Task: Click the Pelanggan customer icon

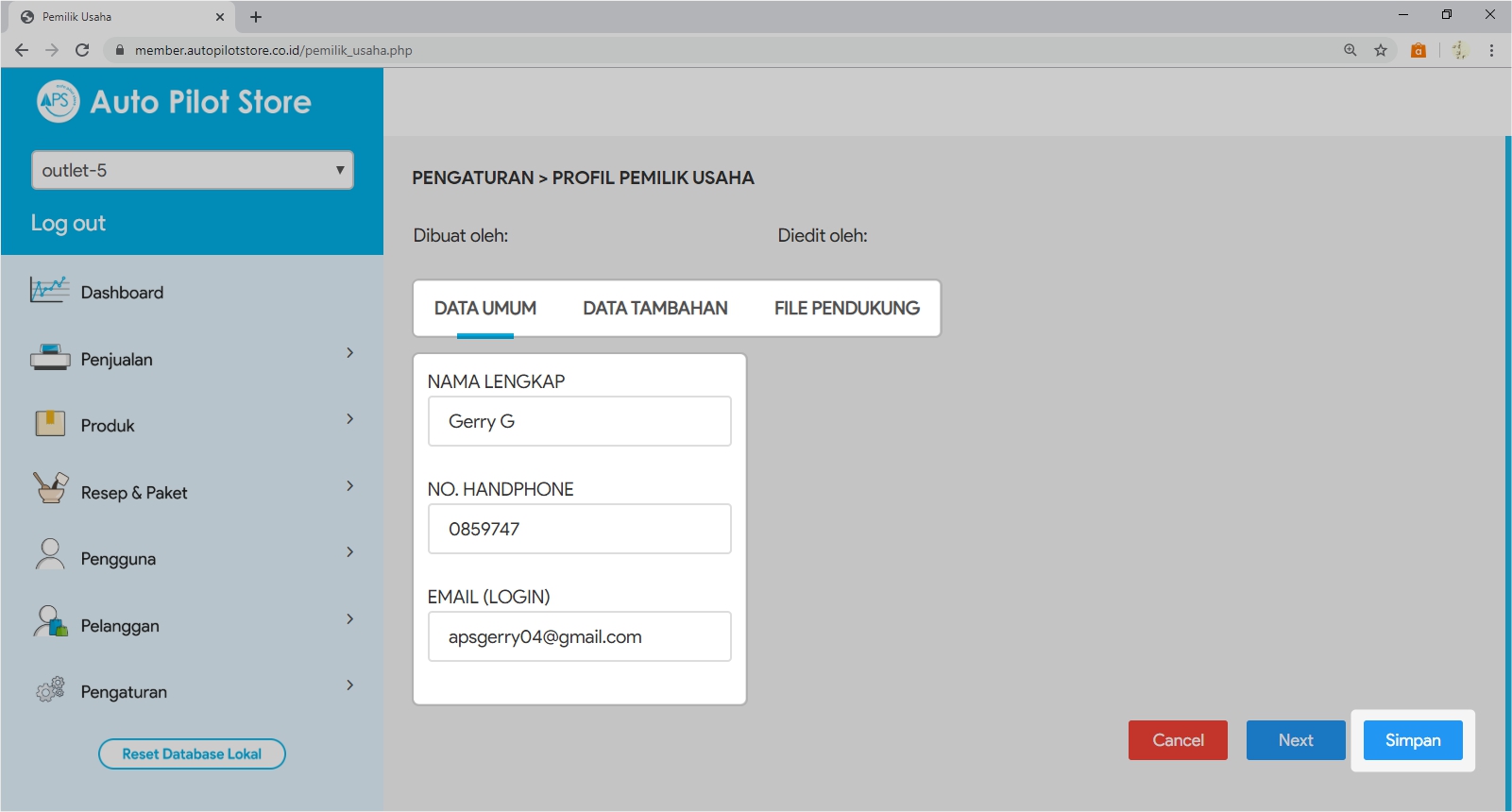Action: 49,621
